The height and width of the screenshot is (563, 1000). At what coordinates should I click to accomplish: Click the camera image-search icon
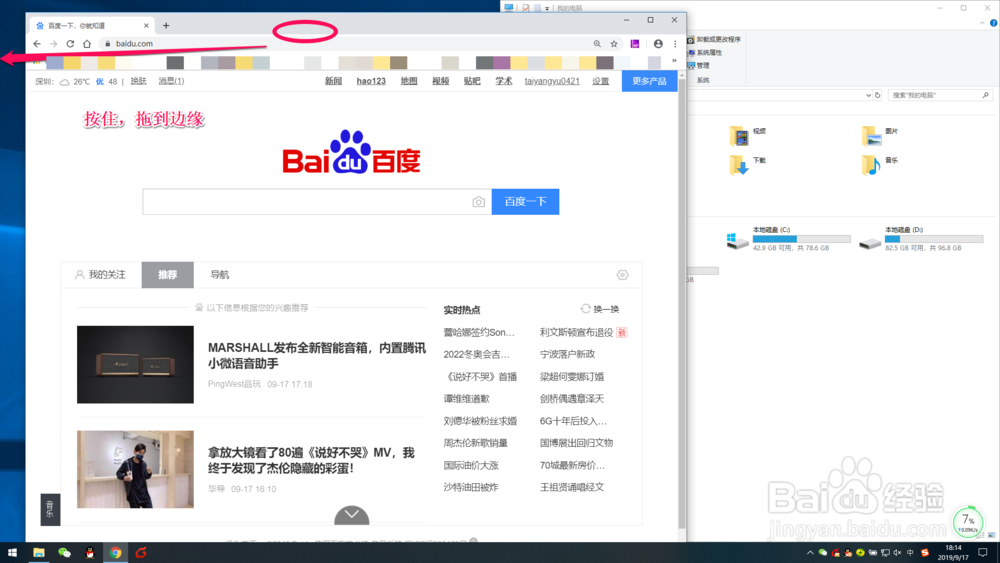[478, 202]
